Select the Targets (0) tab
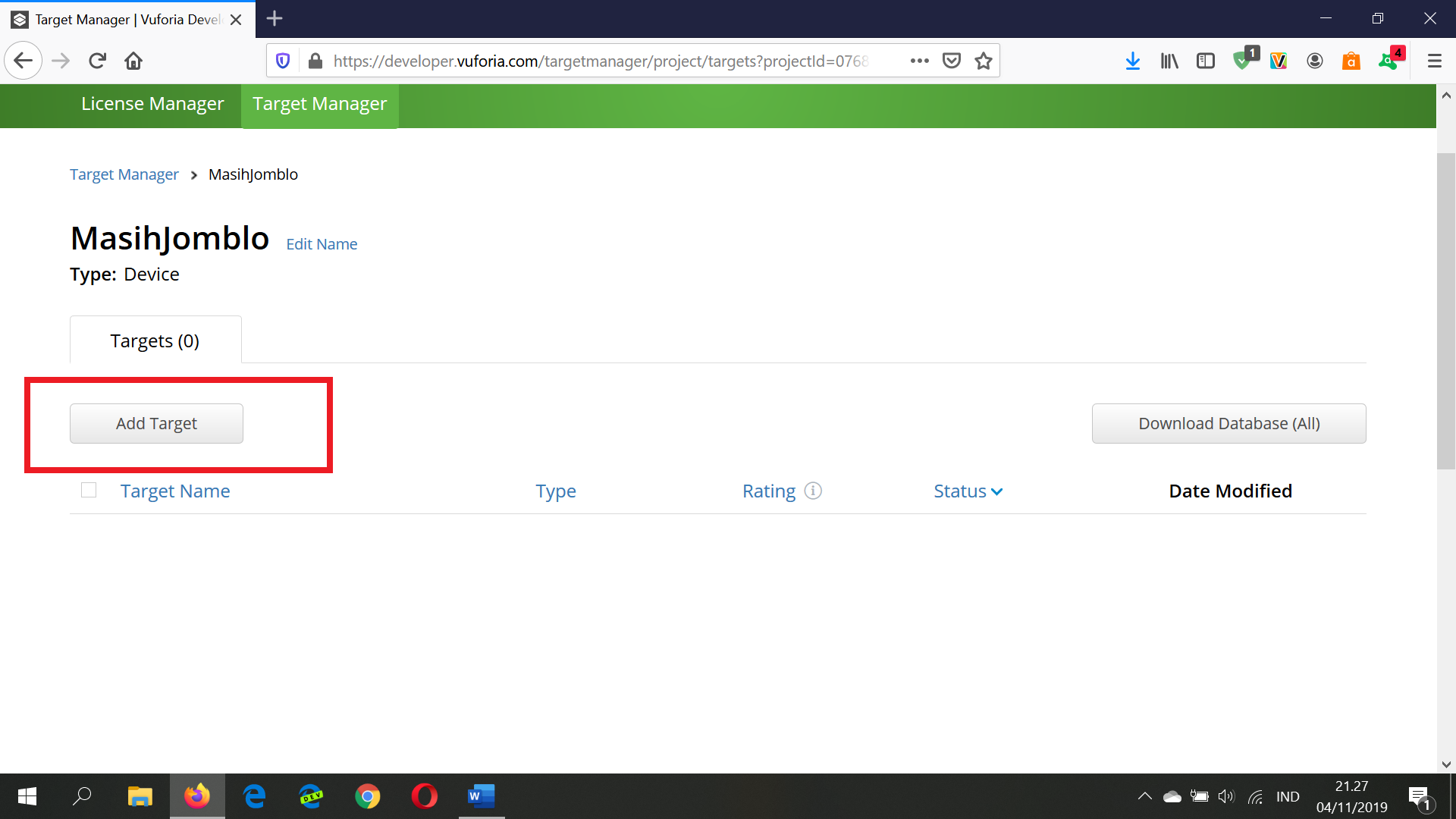This screenshot has height=819, width=1456. (155, 340)
